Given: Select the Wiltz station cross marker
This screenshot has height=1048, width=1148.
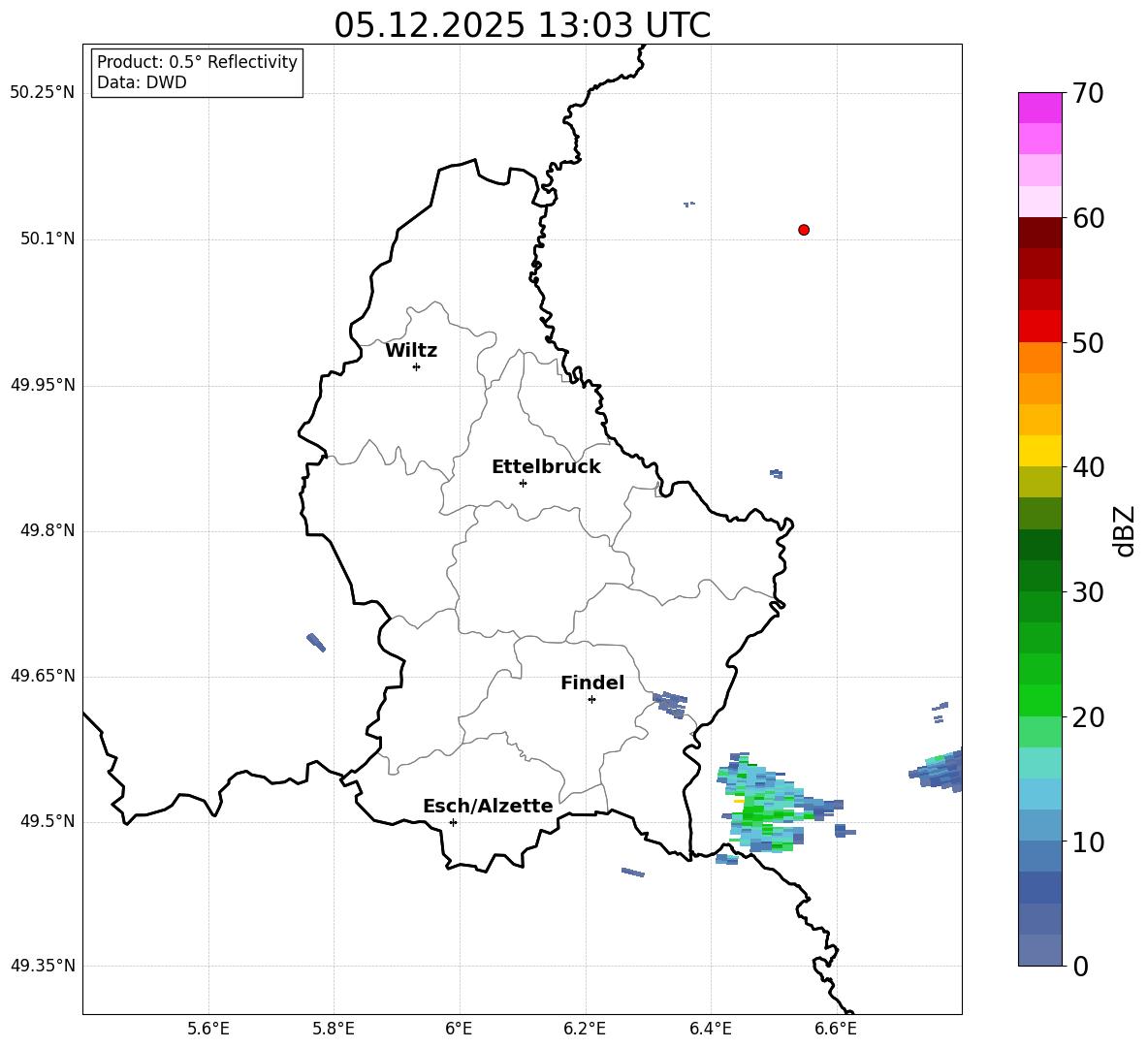Looking at the screenshot, I should point(417,367).
